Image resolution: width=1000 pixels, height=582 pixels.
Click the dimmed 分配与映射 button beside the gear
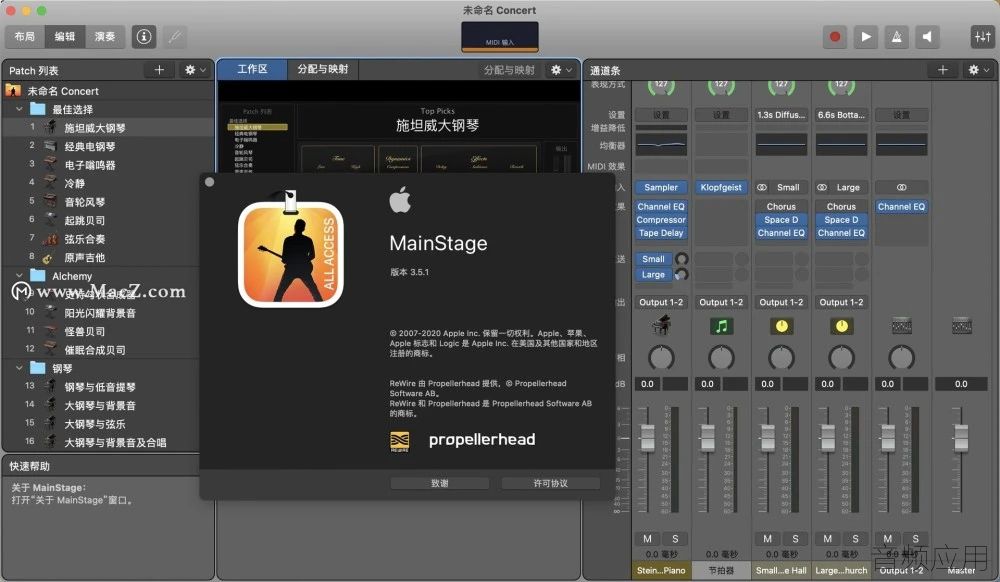pos(509,70)
